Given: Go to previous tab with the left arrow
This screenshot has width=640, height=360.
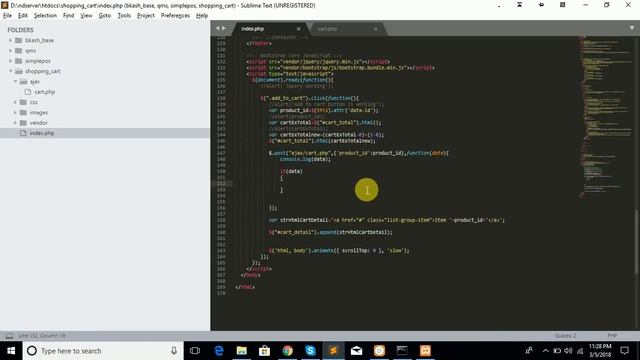Looking at the screenshot, I should [218, 28].
